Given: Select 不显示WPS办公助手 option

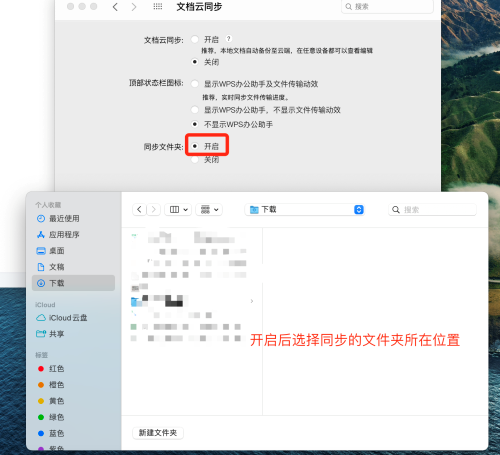Looking at the screenshot, I should pos(195,124).
